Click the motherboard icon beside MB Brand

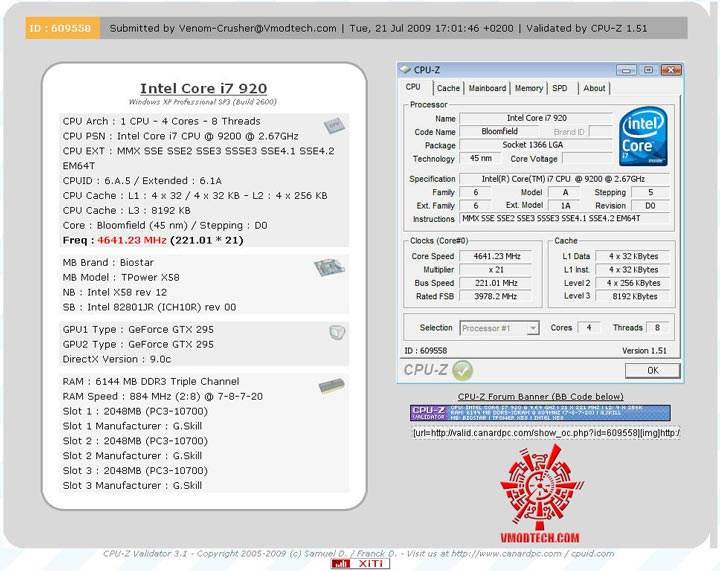[x=329, y=267]
